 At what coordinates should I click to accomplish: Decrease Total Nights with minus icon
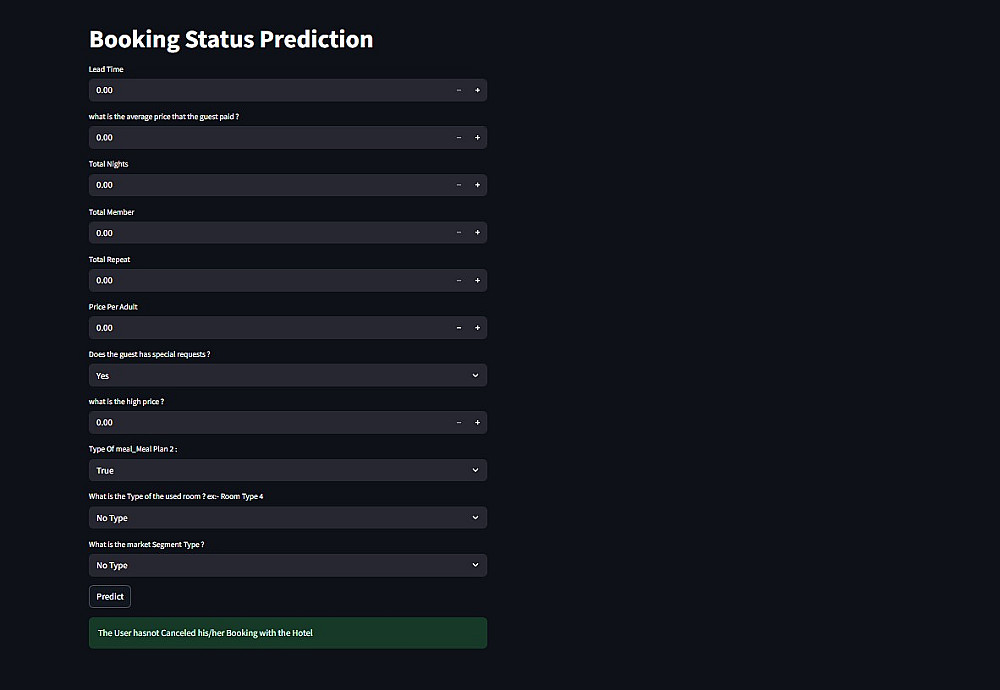[x=459, y=185]
